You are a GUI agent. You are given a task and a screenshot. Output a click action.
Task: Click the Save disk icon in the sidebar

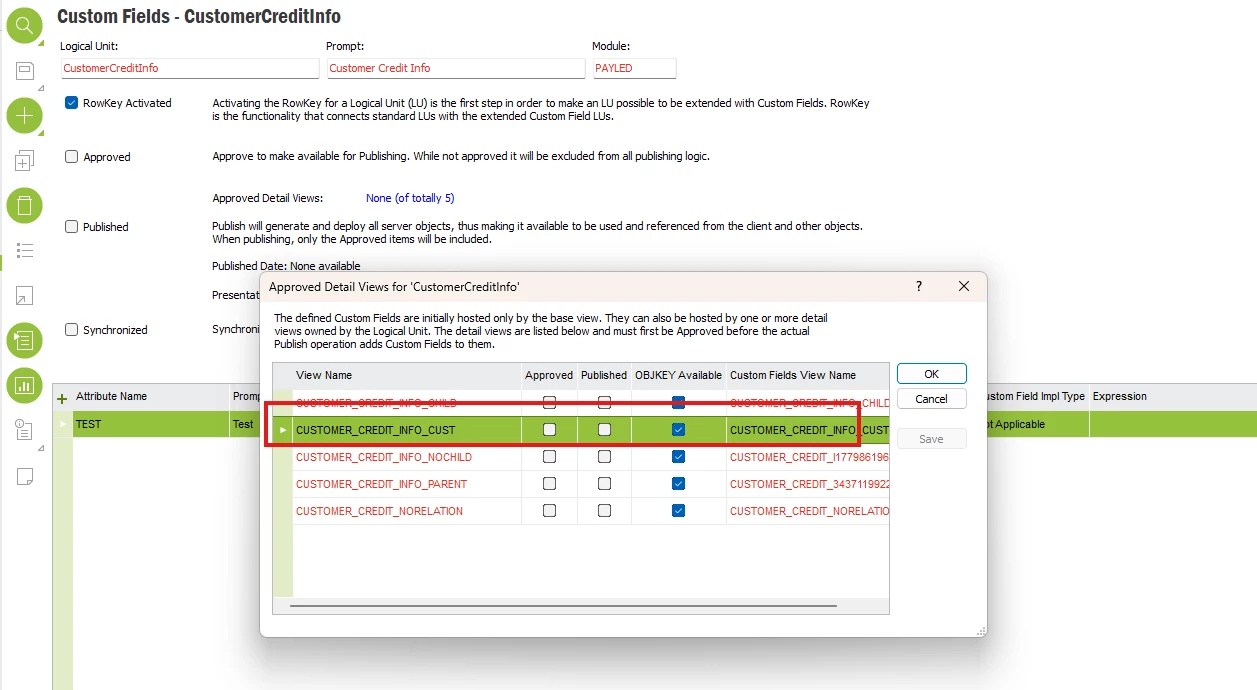25,71
